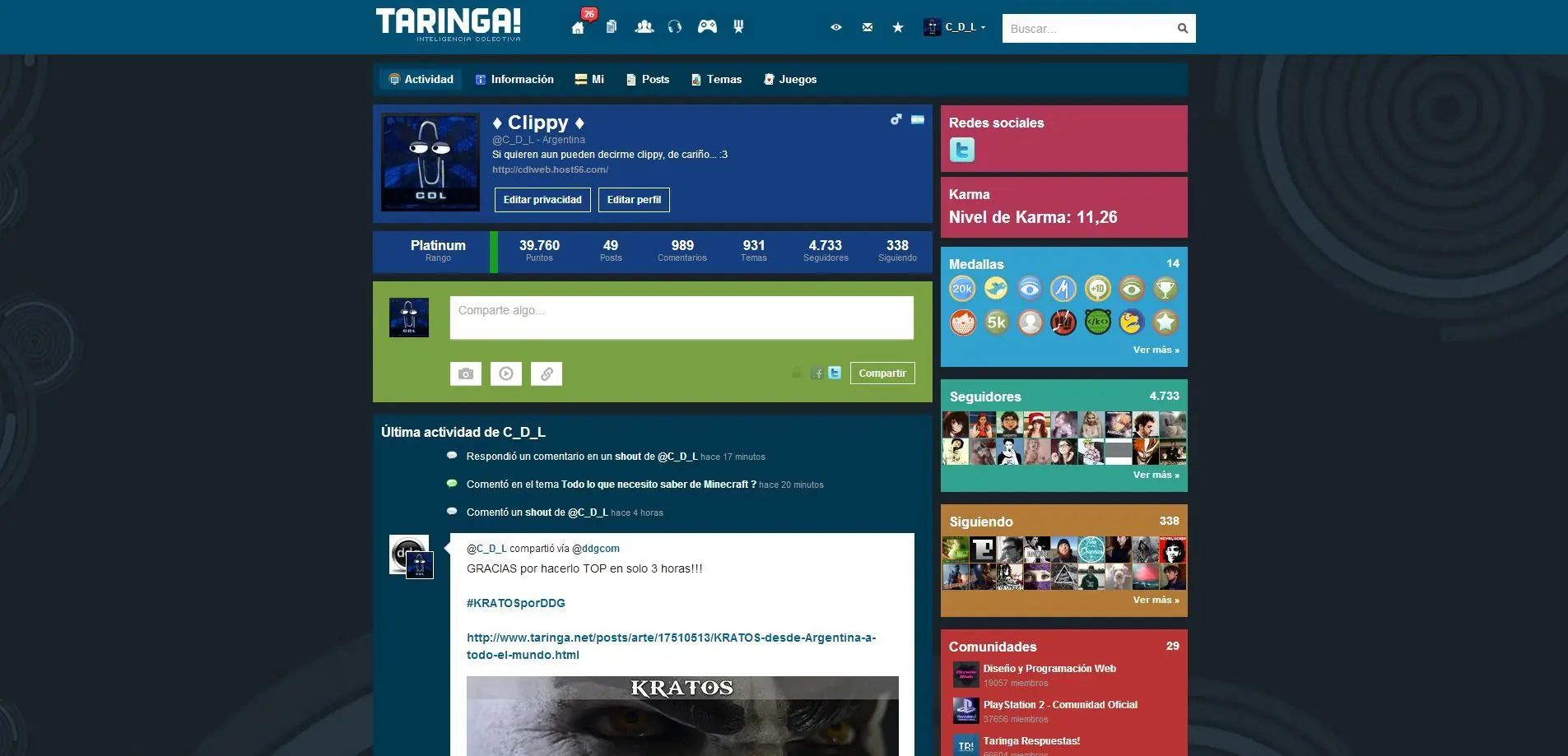Click the 49 Posts stat

tap(611, 251)
